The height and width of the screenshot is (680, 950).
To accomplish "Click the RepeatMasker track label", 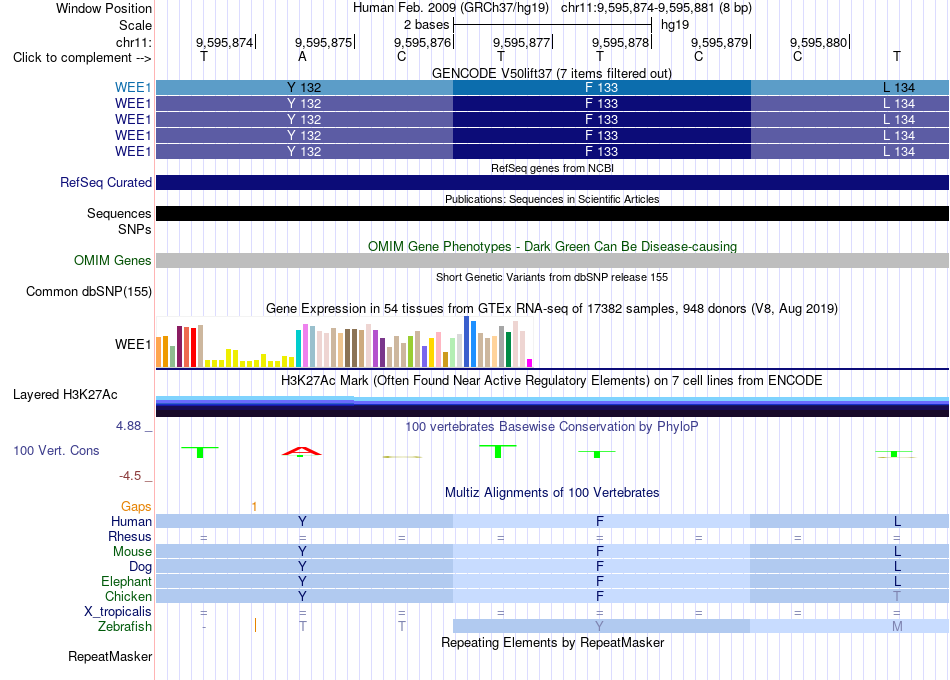I will [110, 656].
